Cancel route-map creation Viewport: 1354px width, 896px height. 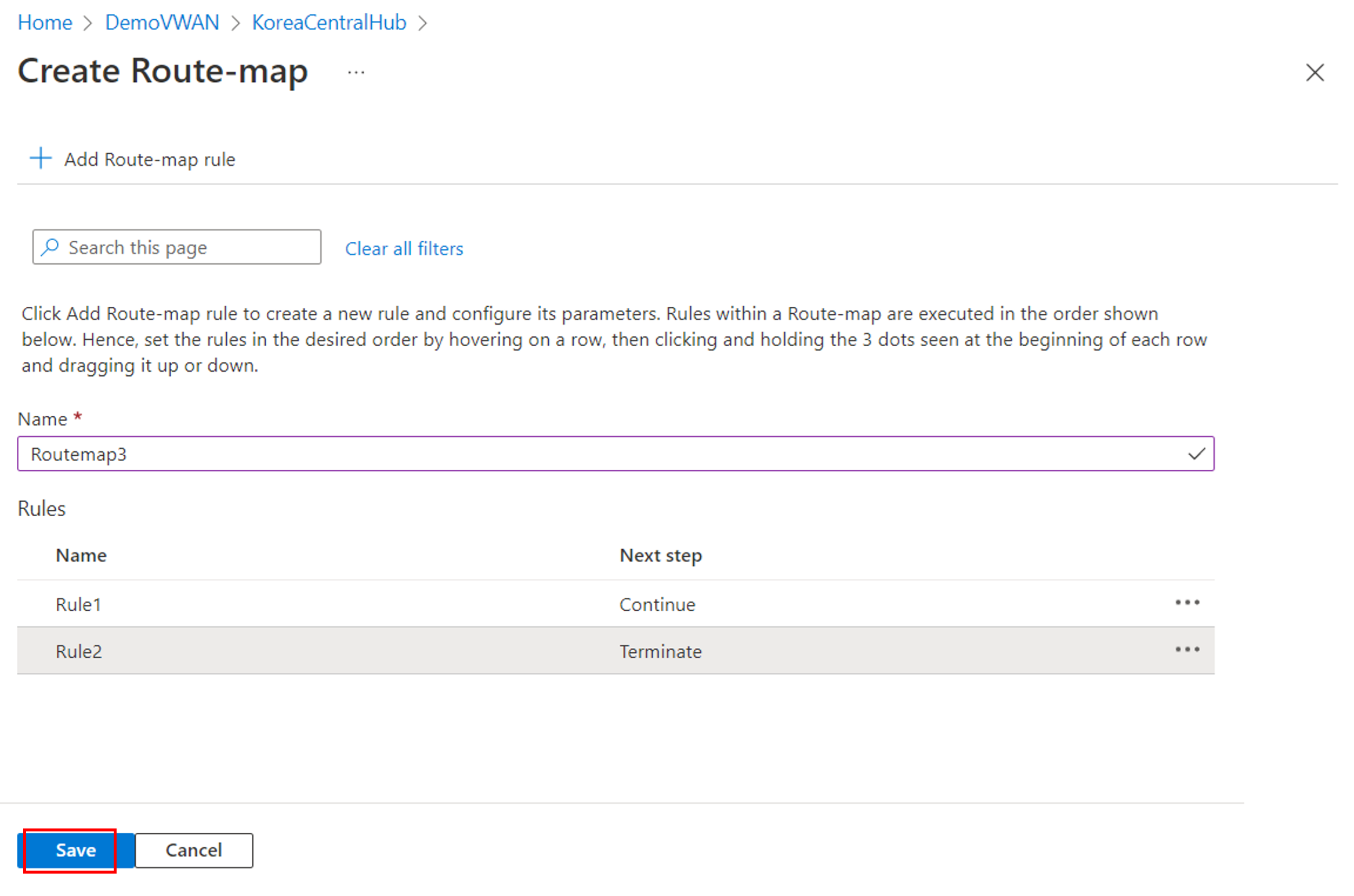(194, 850)
